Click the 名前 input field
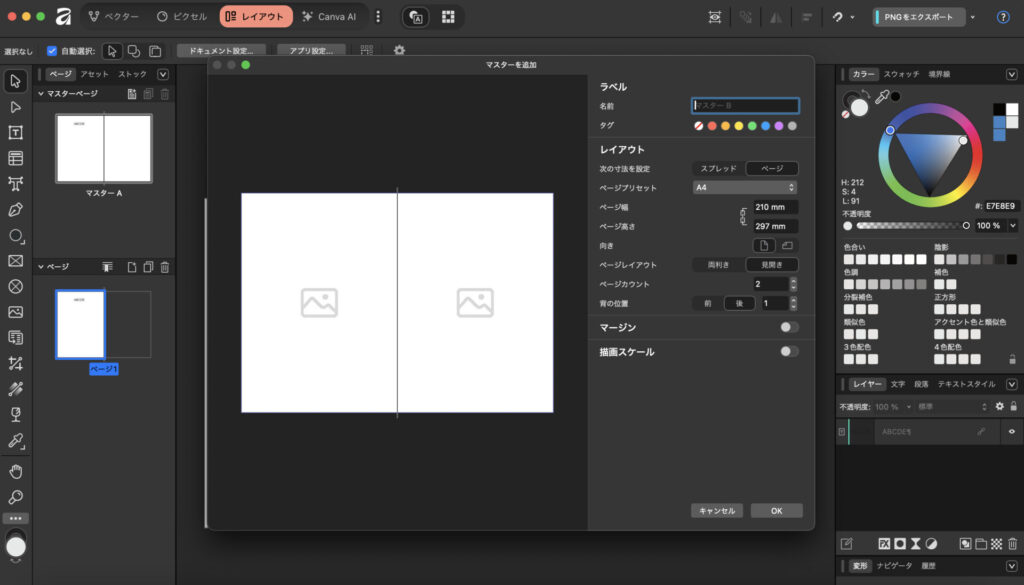The height and width of the screenshot is (585, 1024). pos(745,105)
